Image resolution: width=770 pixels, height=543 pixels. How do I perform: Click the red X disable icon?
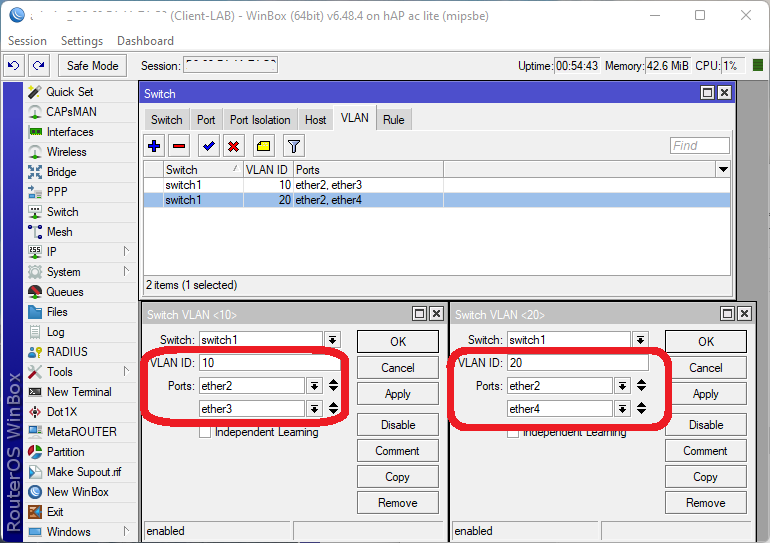234,146
